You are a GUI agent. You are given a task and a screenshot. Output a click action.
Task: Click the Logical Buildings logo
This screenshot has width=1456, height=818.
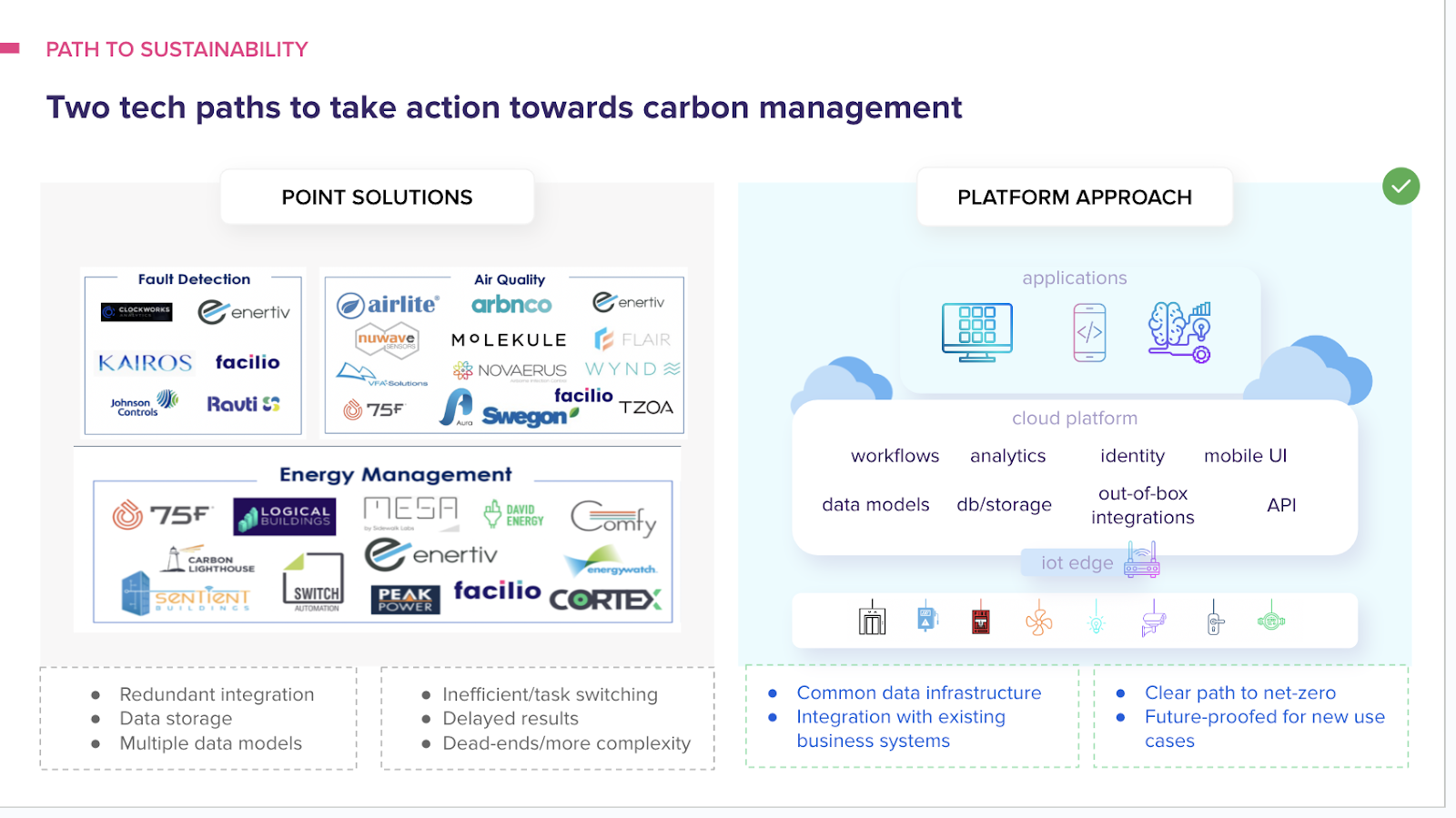285,516
